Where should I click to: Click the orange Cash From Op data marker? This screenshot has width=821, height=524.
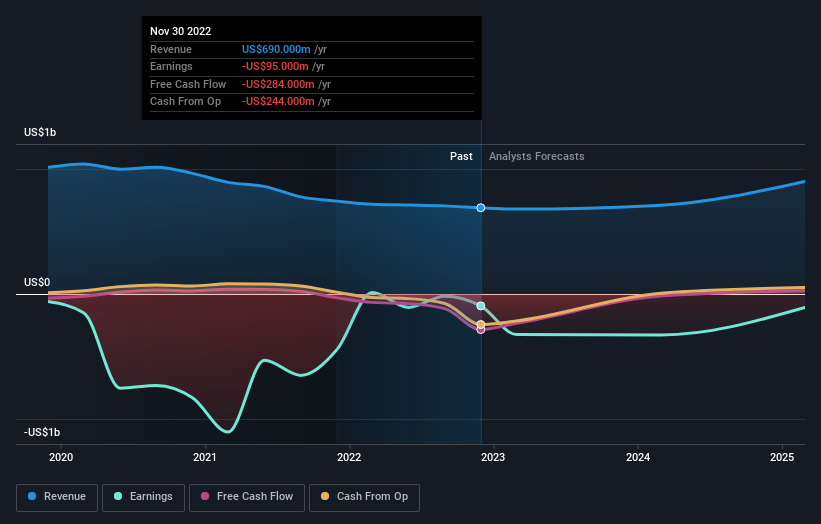pos(481,325)
